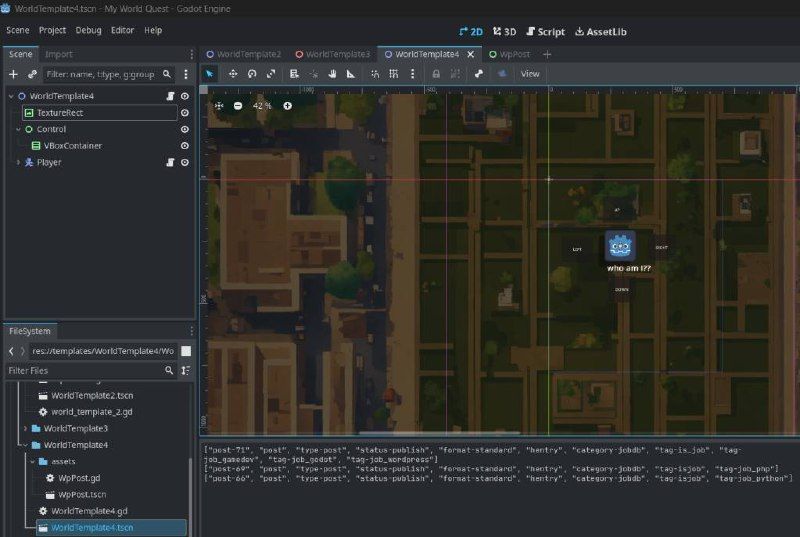800x537 pixels.
Task: Enable the Pan mode hand tool
Action: (332, 74)
